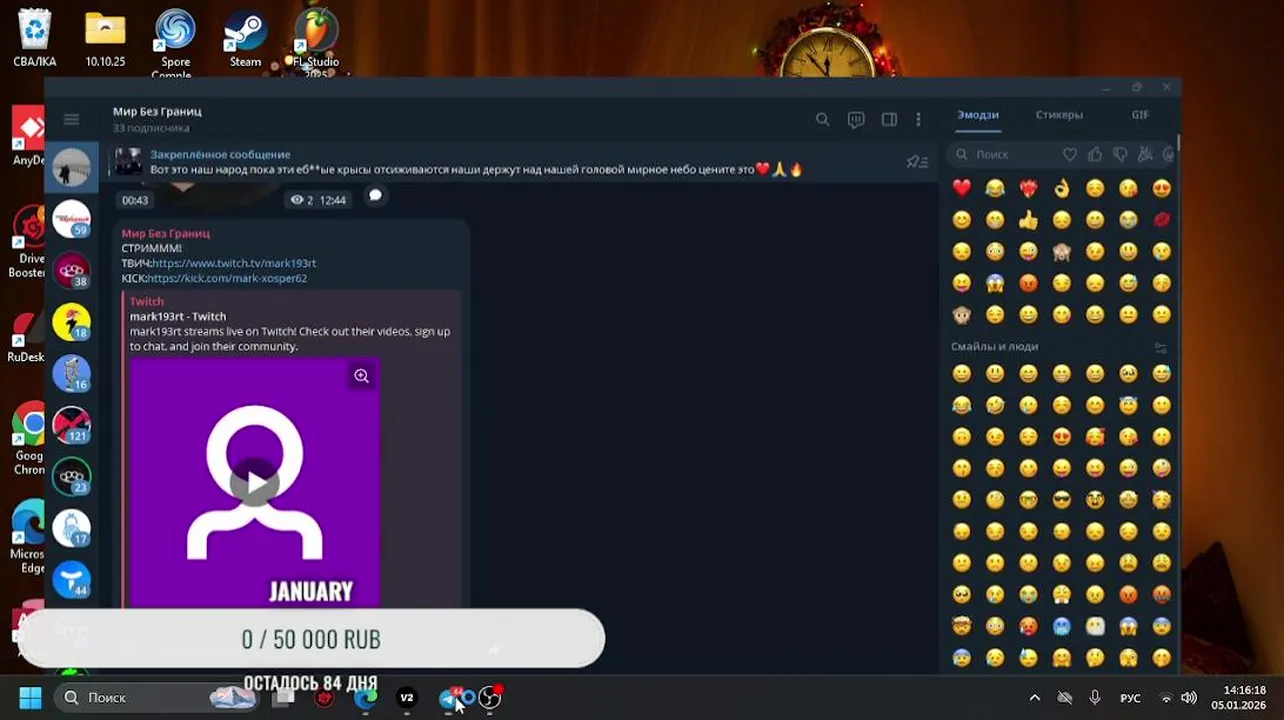Toggle the right side info panel
This screenshot has width=1284, height=720.
click(x=889, y=120)
